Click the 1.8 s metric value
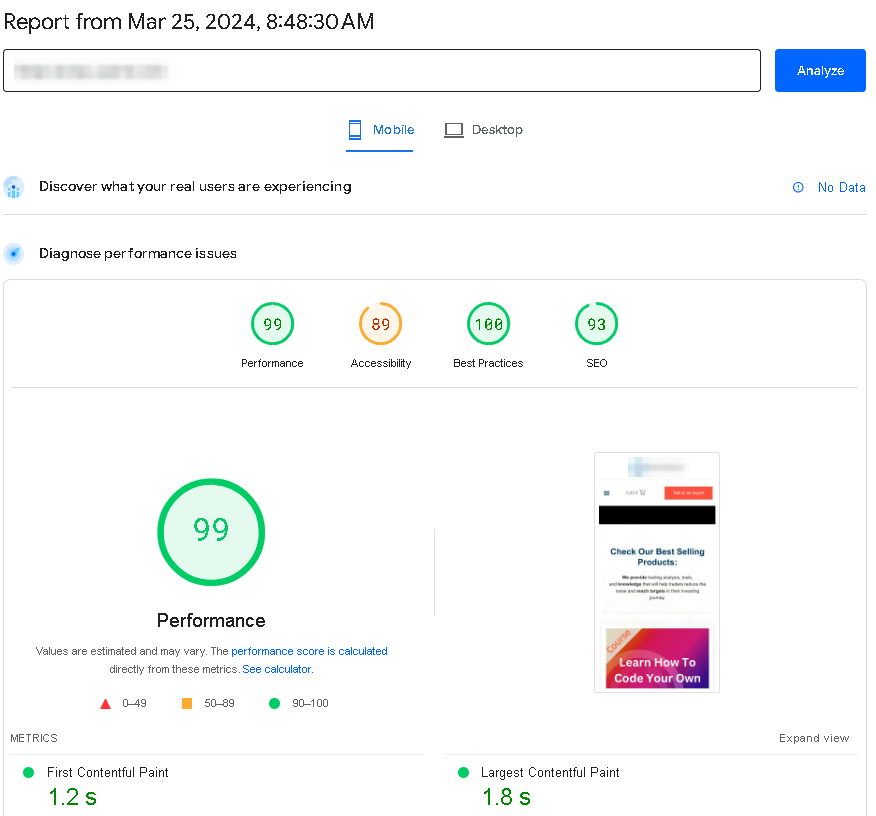This screenshot has width=876, height=816. pyautogui.click(x=506, y=797)
